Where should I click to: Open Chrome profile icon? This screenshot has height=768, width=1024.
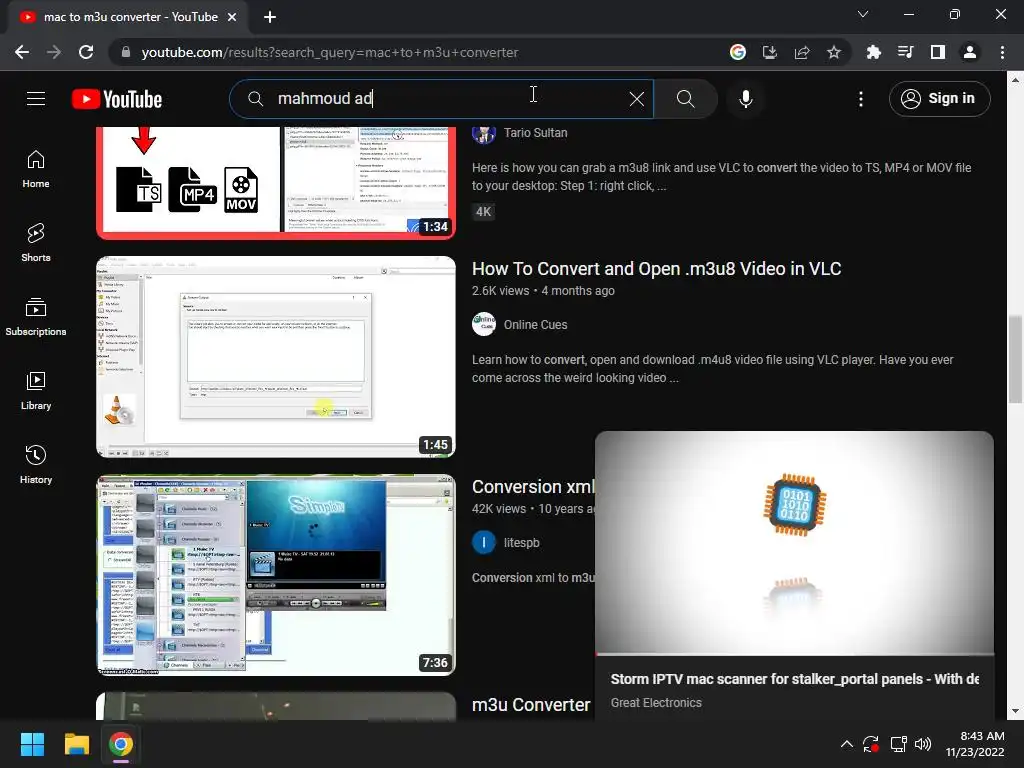click(x=970, y=52)
